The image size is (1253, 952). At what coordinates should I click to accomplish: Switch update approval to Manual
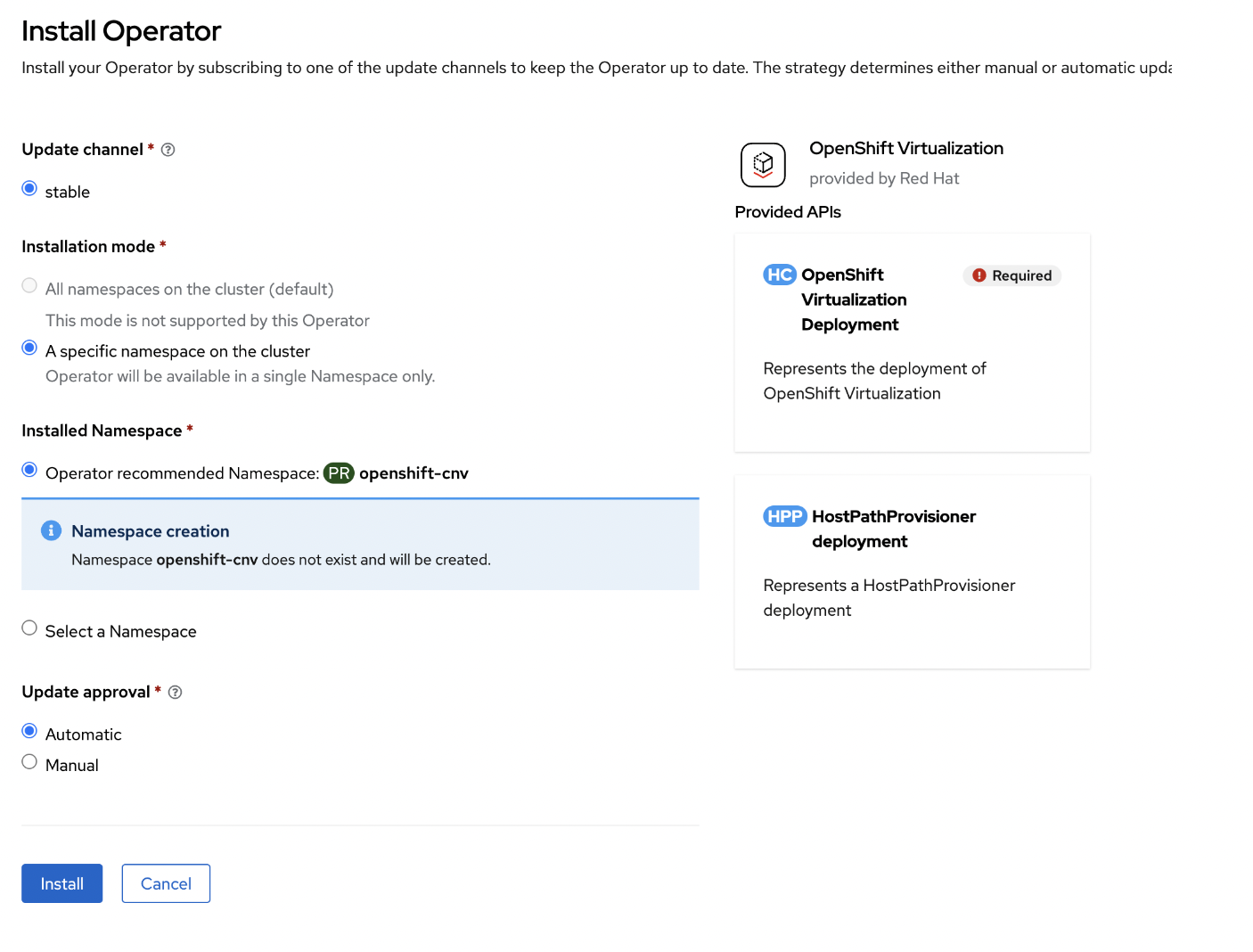coord(29,760)
